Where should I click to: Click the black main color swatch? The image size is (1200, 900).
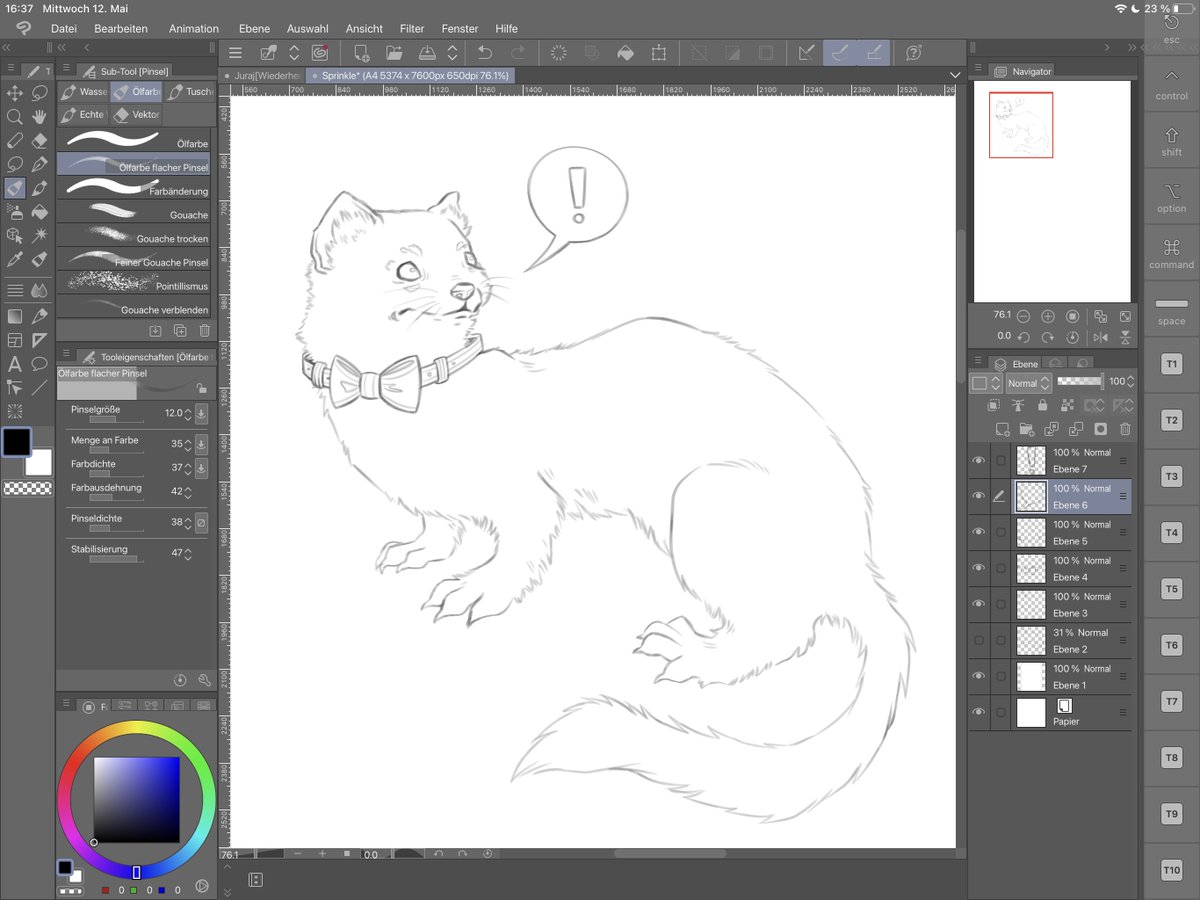[17, 442]
